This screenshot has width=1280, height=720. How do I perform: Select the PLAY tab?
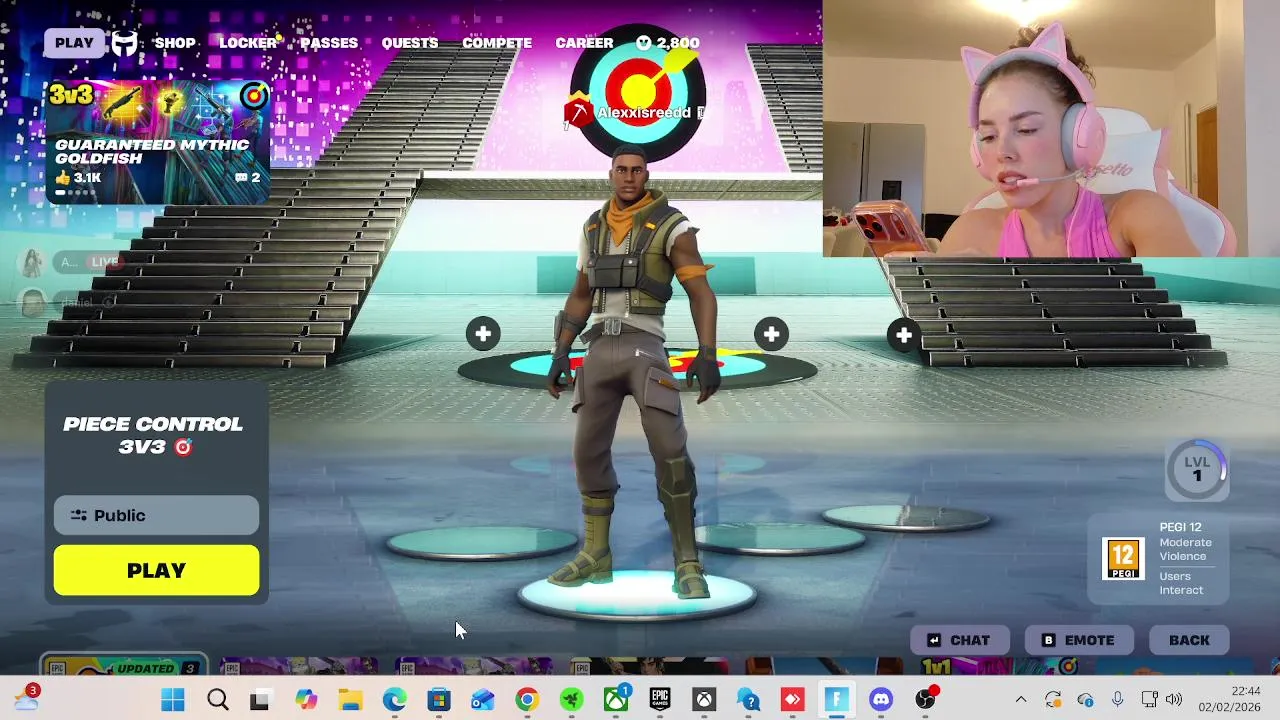(74, 43)
